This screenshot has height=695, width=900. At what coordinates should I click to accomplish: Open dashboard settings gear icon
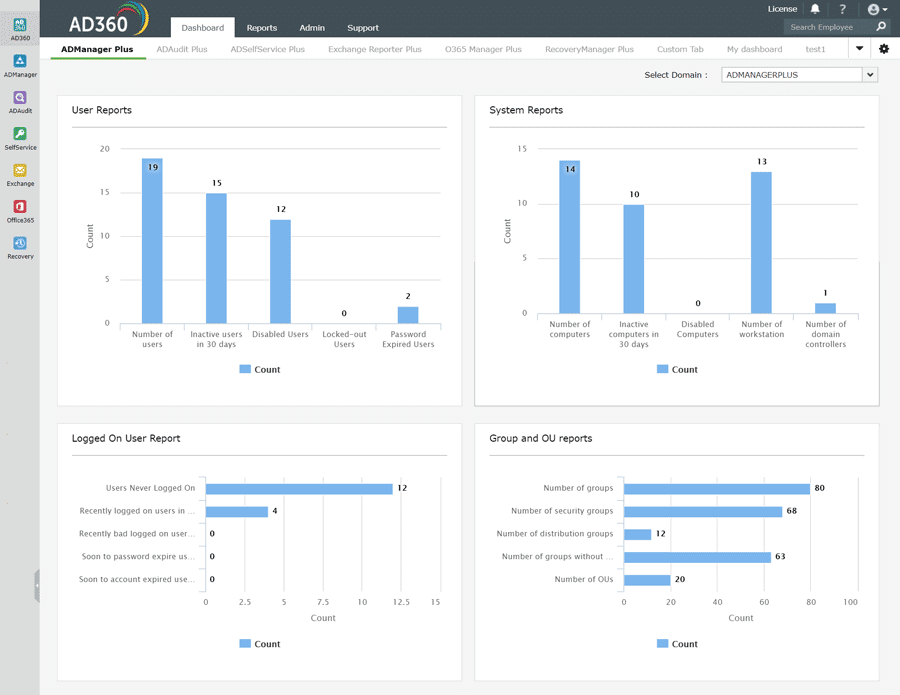click(884, 49)
